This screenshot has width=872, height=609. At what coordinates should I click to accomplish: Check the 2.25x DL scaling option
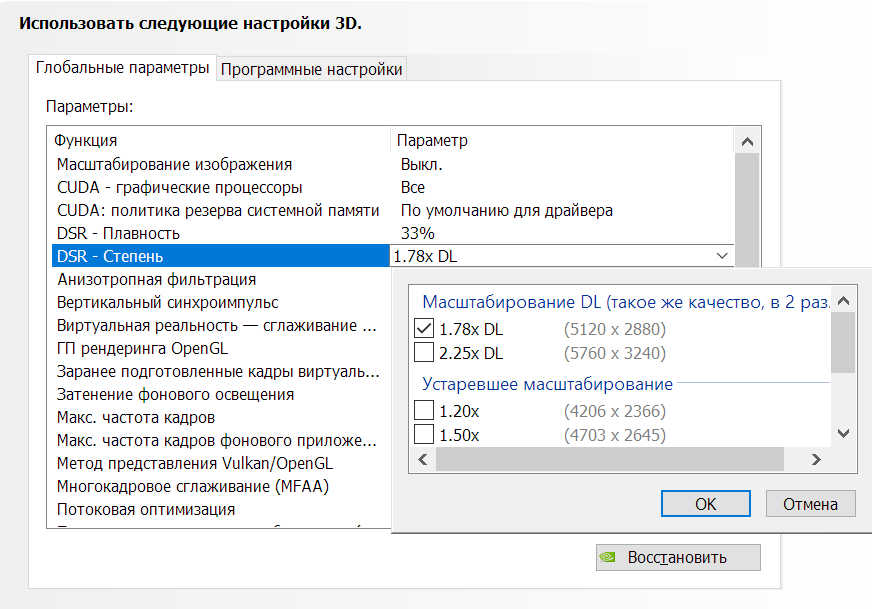424,353
